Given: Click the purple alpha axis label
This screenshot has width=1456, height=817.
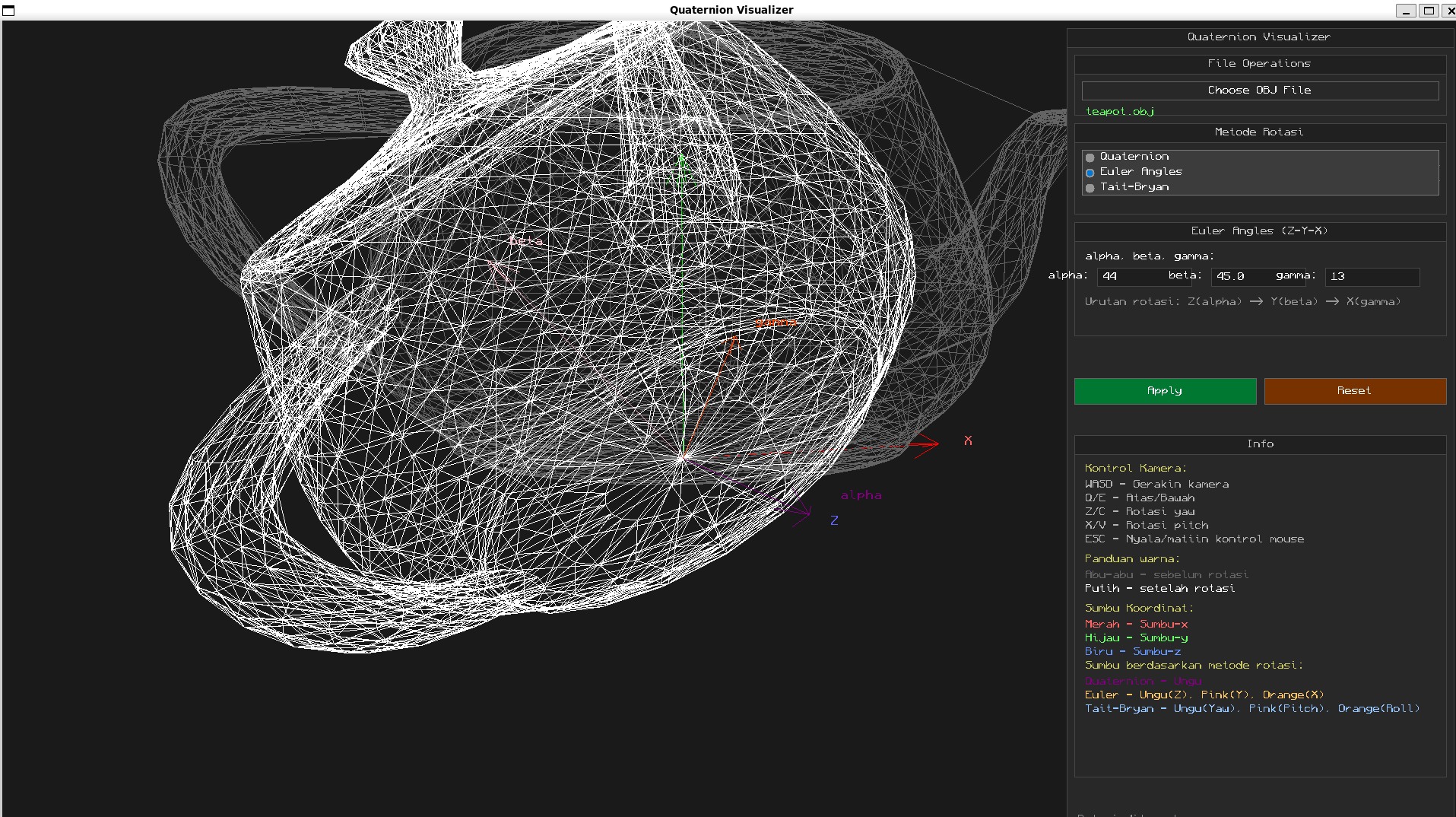Looking at the screenshot, I should tap(861, 494).
